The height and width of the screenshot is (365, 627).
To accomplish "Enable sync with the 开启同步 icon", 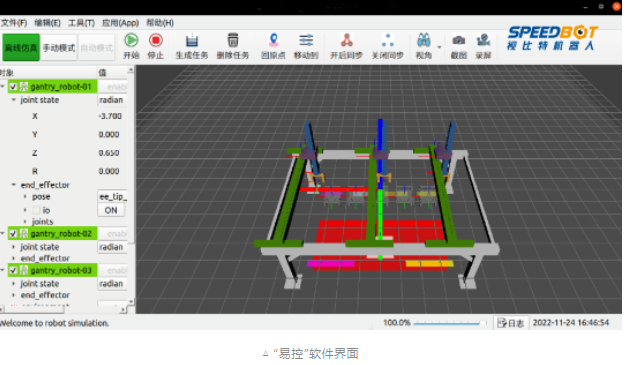I will [347, 40].
